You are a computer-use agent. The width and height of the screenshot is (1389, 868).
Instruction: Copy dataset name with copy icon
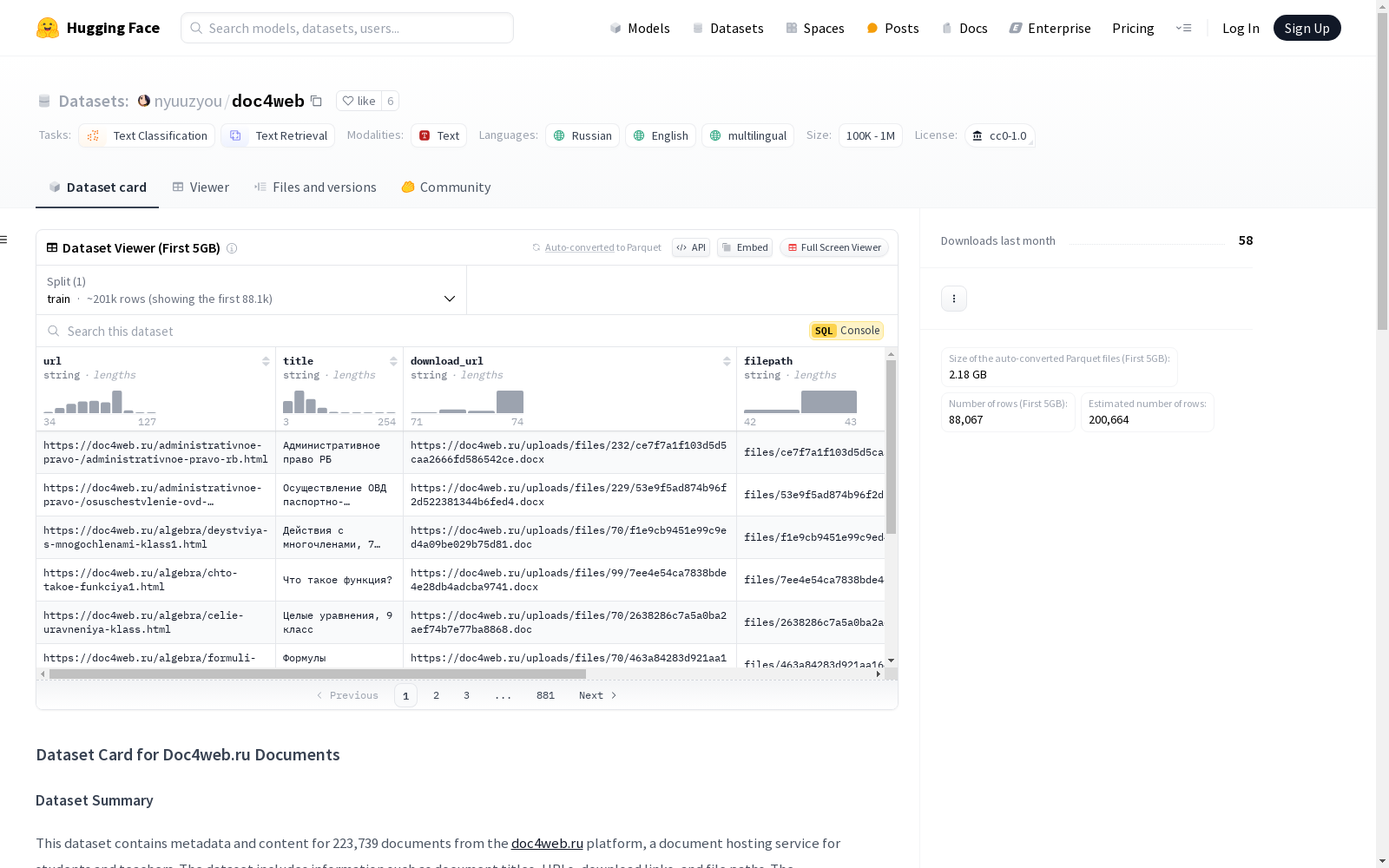click(x=317, y=101)
